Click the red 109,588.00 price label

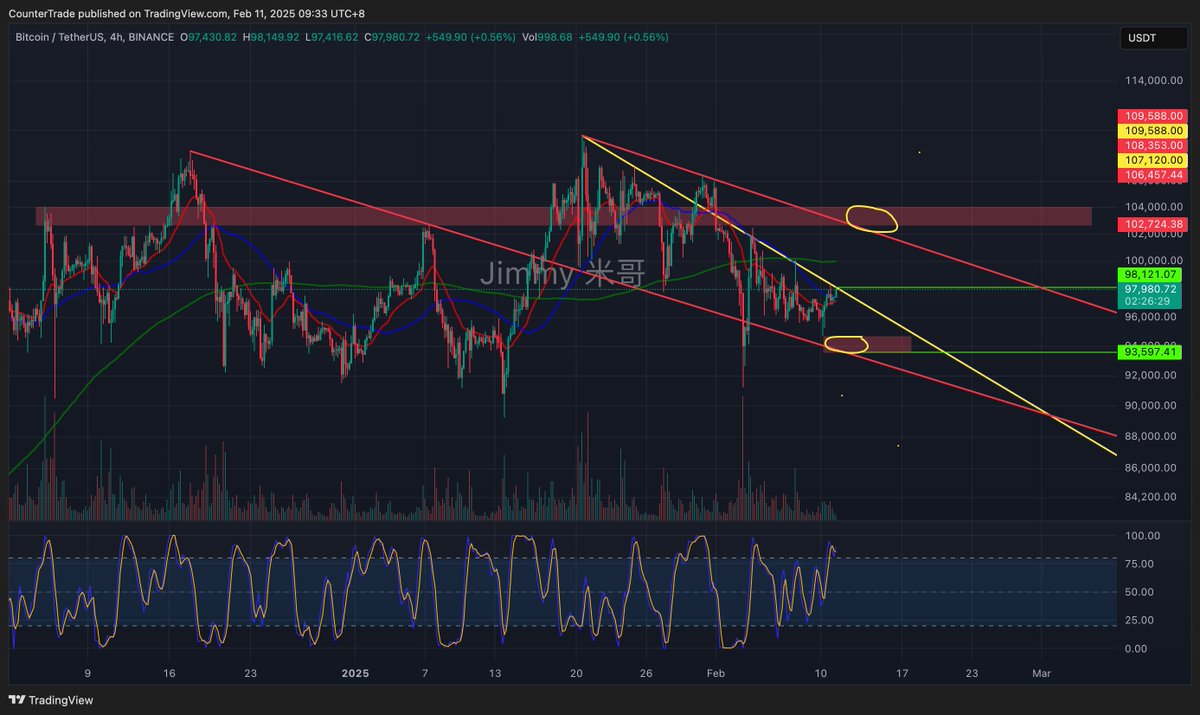1155,116
